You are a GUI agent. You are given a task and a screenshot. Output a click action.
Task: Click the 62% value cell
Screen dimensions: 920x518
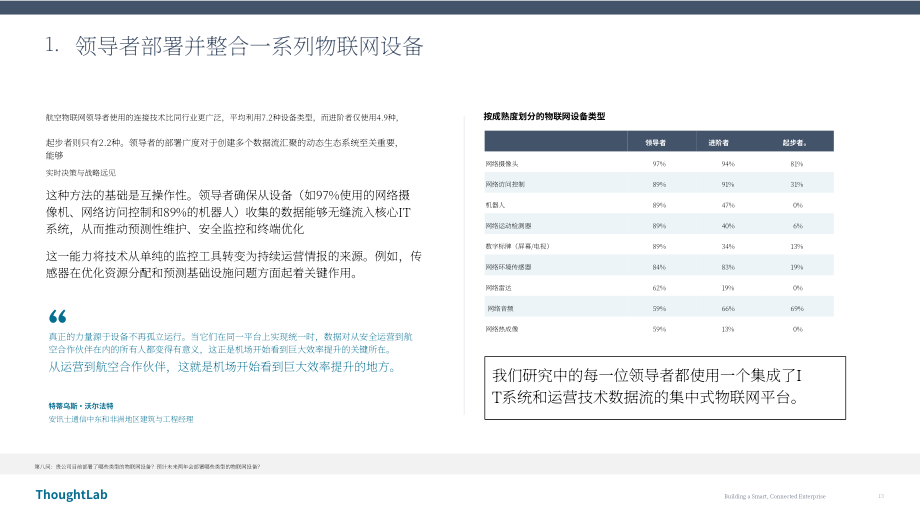tap(659, 288)
